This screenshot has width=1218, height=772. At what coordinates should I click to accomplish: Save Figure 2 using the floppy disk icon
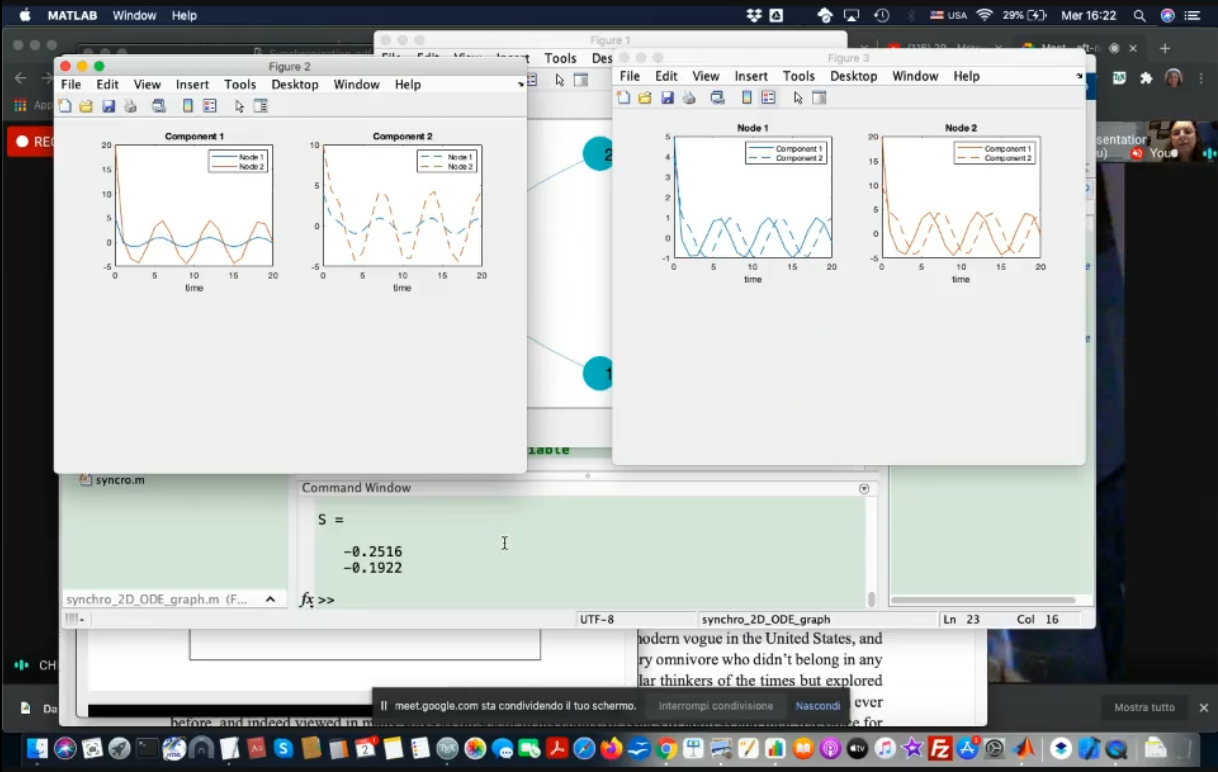pos(108,106)
